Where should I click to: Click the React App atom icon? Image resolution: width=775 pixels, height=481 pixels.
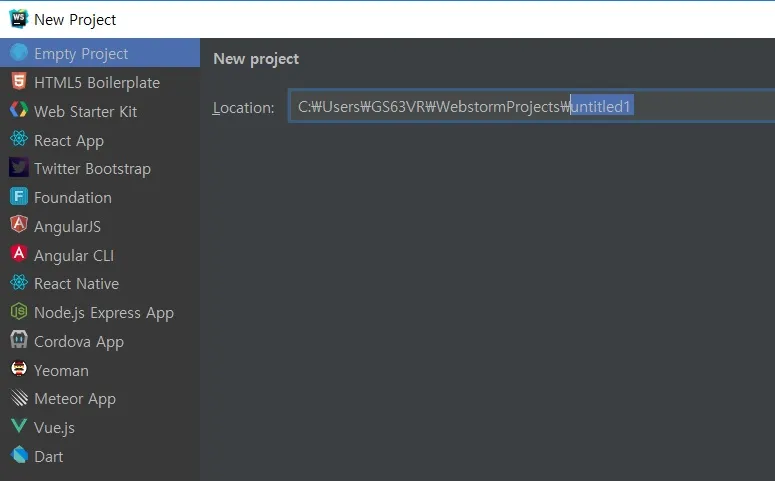[19, 139]
